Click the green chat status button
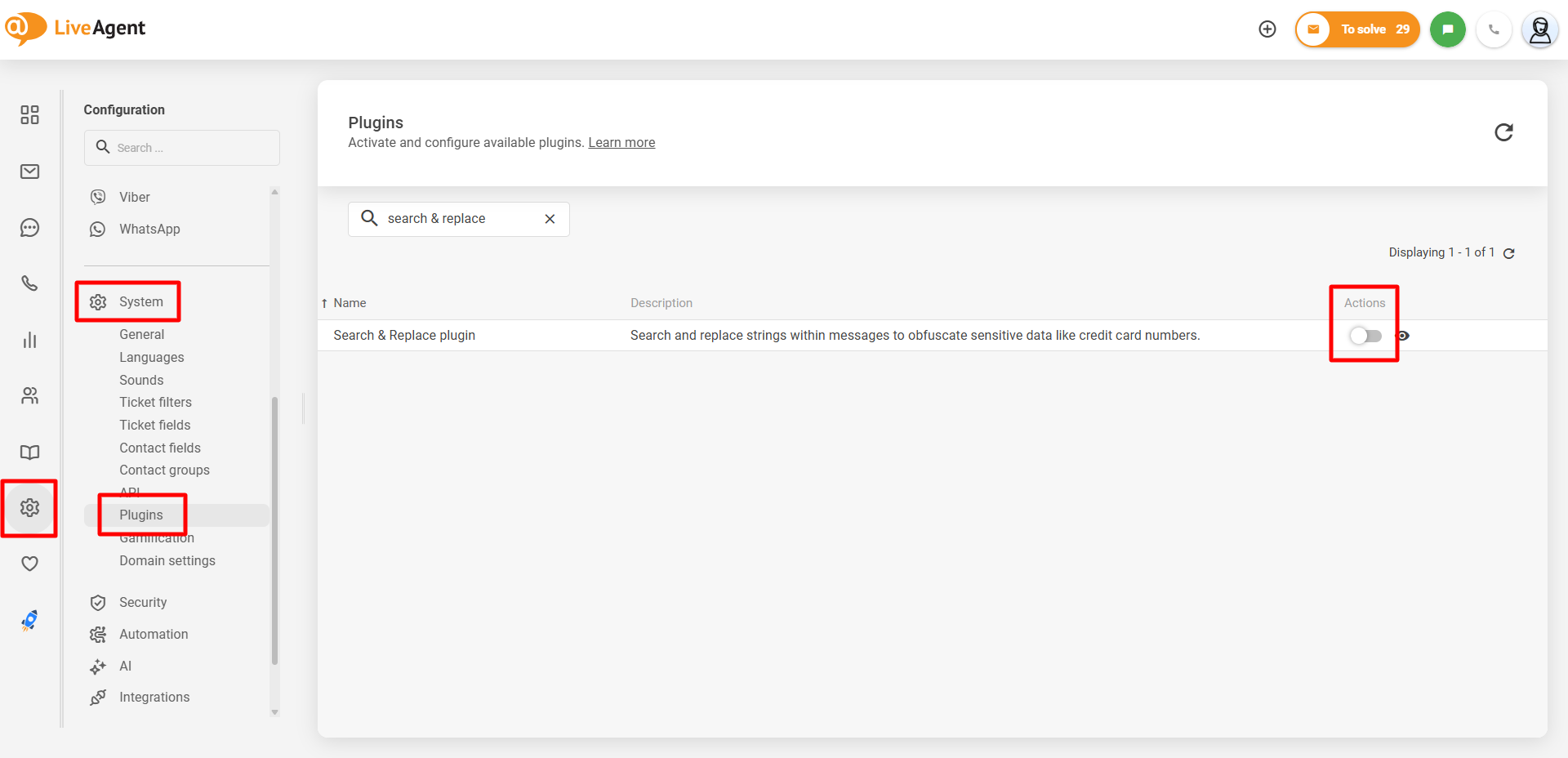Viewport: 1568px width, 758px height. pos(1447,29)
